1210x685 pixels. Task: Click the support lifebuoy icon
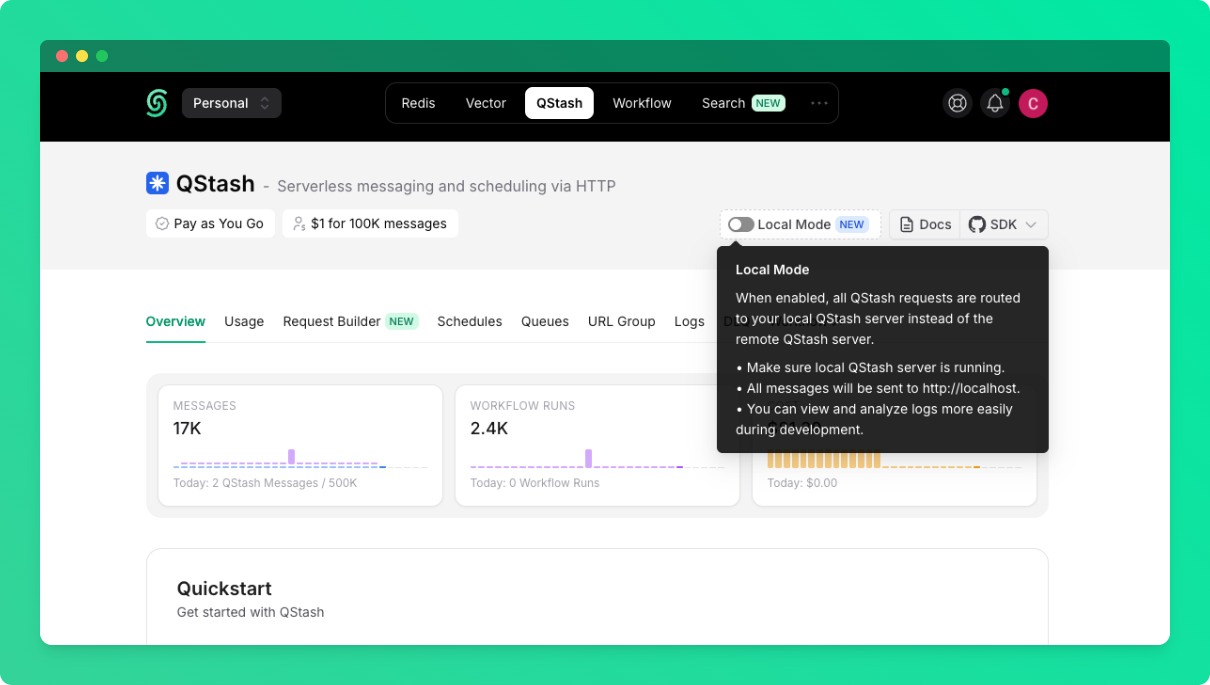coord(958,103)
